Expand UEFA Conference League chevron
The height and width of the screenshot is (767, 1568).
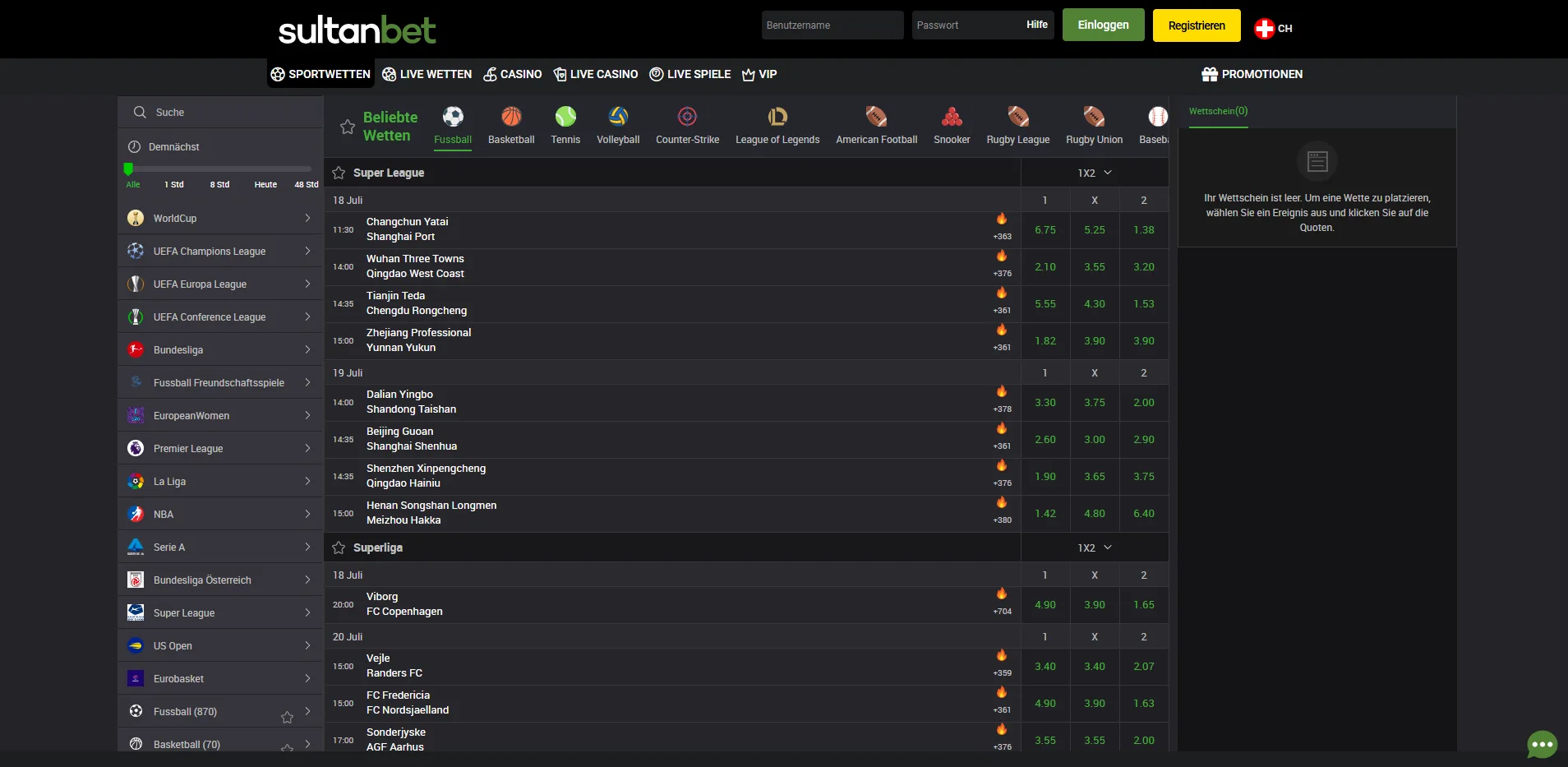pos(307,317)
